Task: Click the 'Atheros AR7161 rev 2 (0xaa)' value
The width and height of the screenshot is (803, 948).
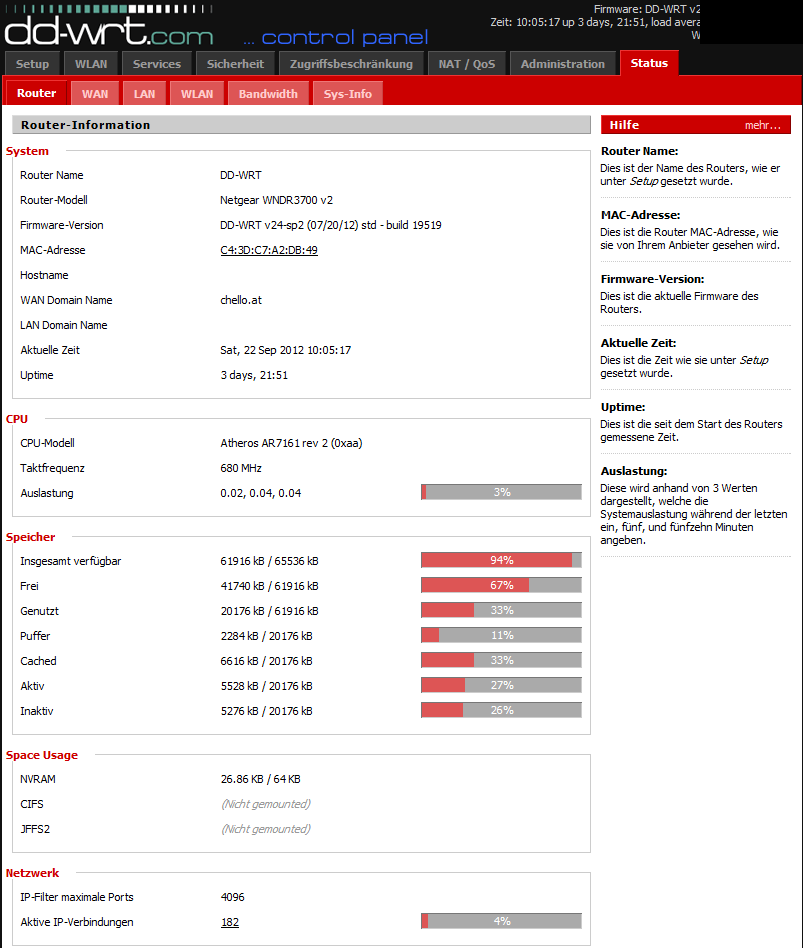Action: [x=291, y=443]
